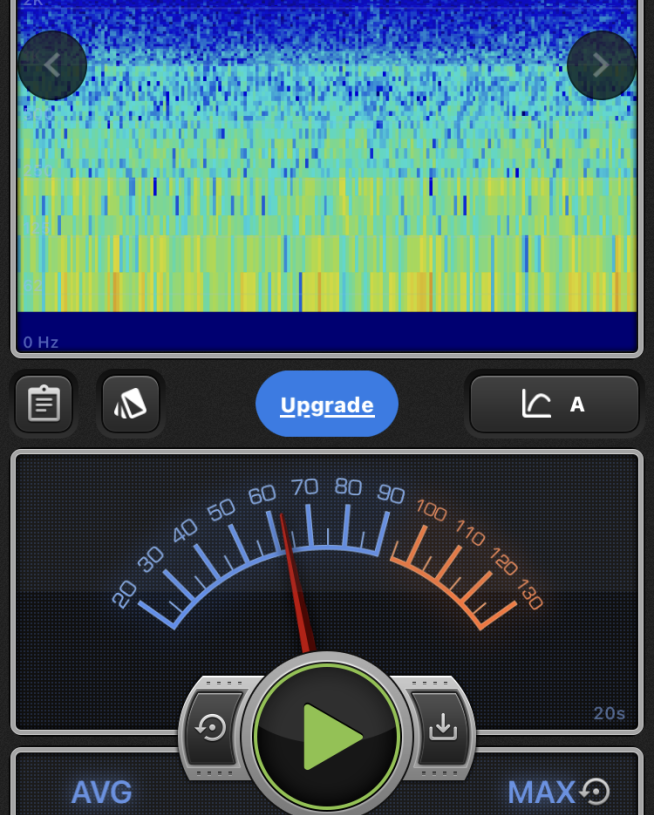This screenshot has height=815, width=654.
Task: Tap the right arrow on the spectrogram
Action: 600,65
